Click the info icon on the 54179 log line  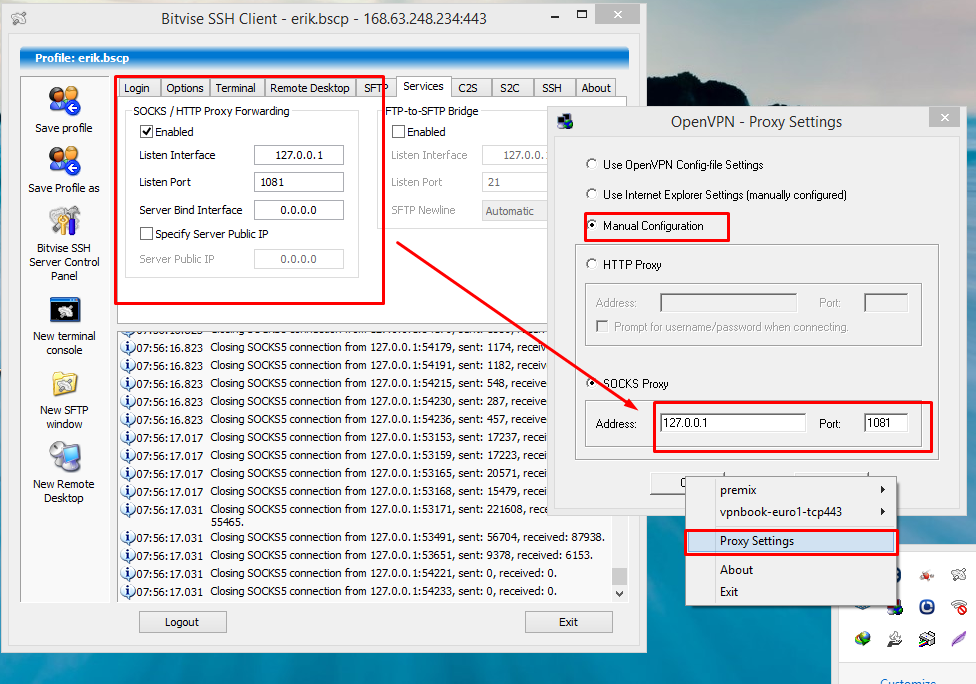[128, 347]
